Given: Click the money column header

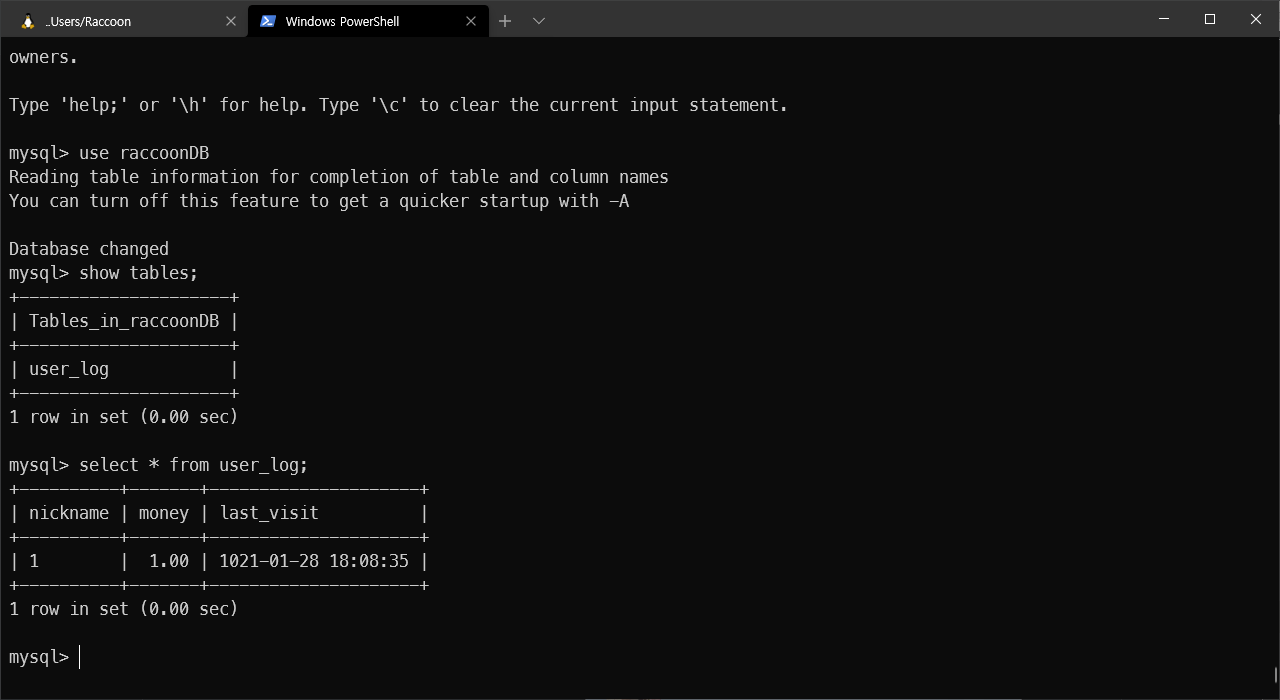Looking at the screenshot, I should point(164,513).
